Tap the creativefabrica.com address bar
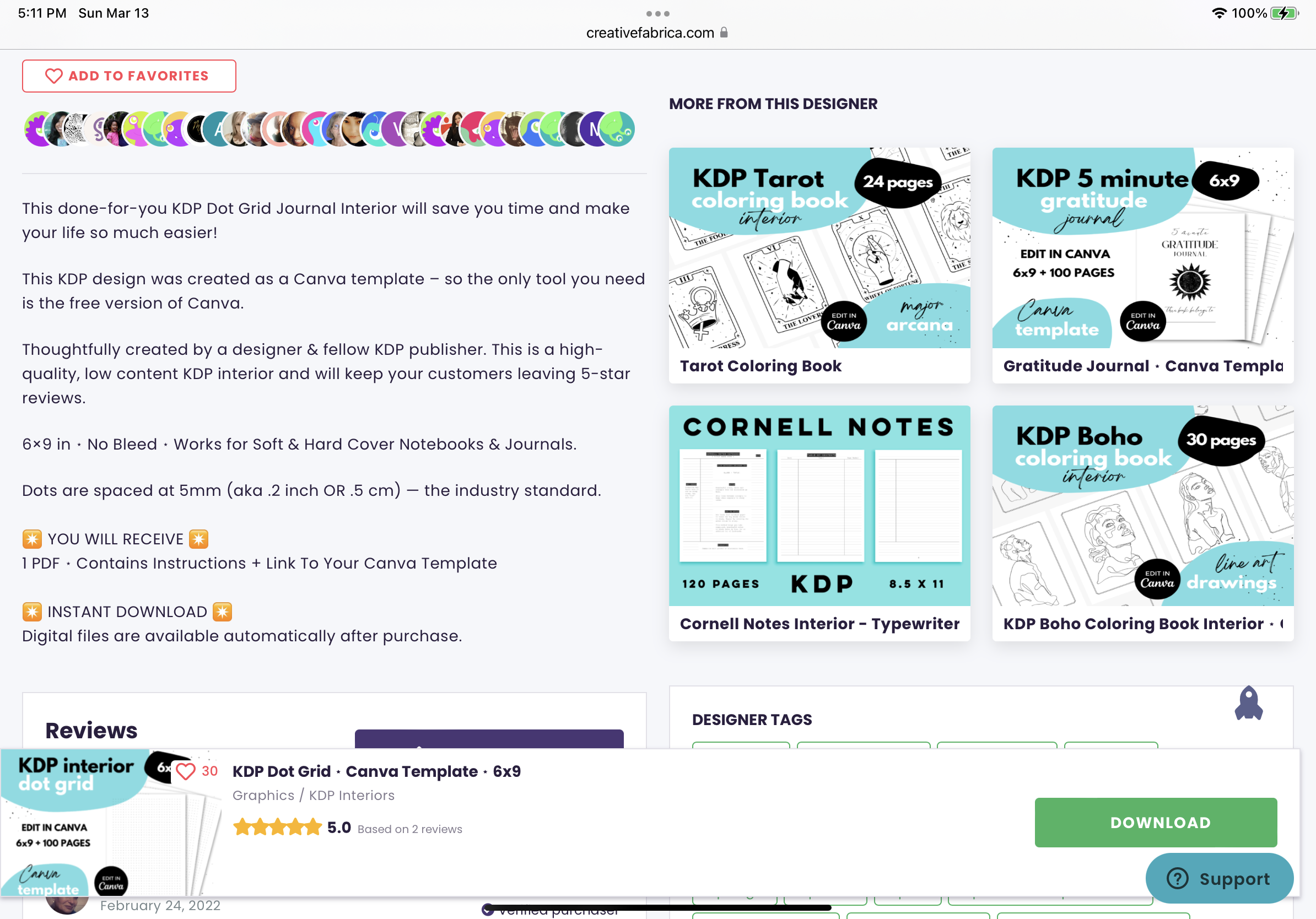Viewport: 1316px width, 919px height. [x=650, y=33]
